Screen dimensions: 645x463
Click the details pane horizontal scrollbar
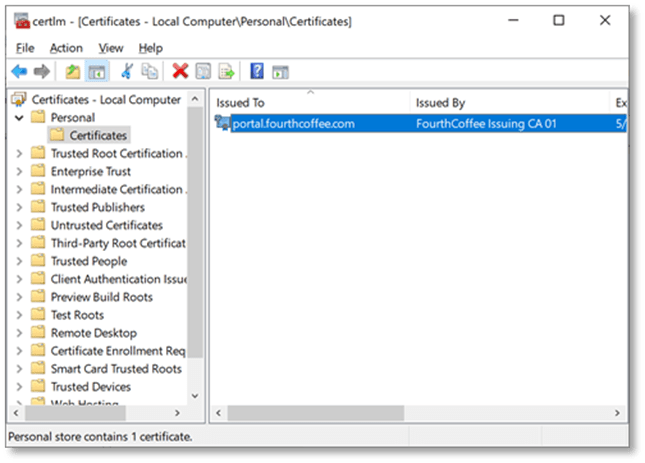click(310, 412)
